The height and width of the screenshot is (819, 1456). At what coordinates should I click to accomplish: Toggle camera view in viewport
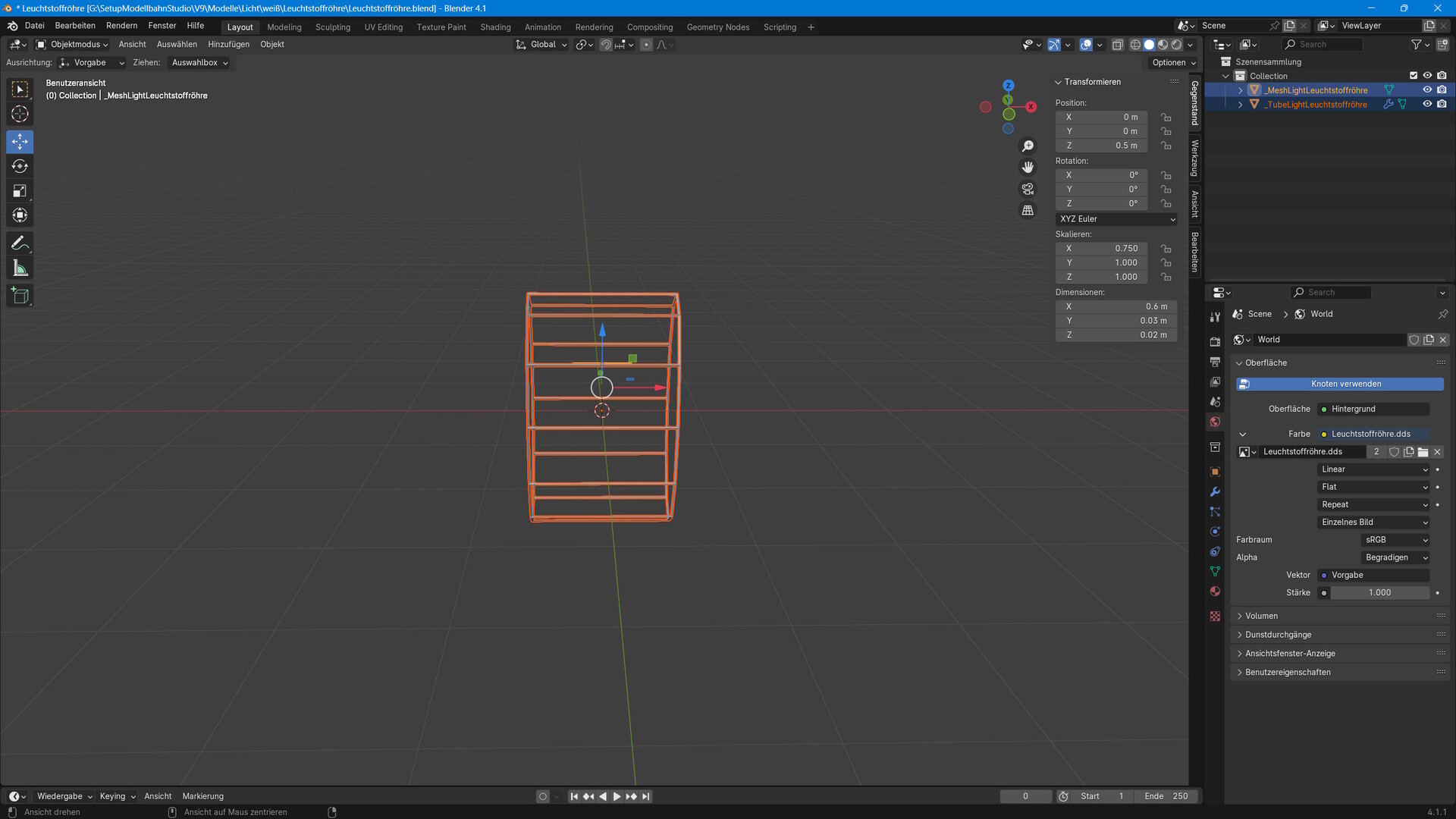1028,189
